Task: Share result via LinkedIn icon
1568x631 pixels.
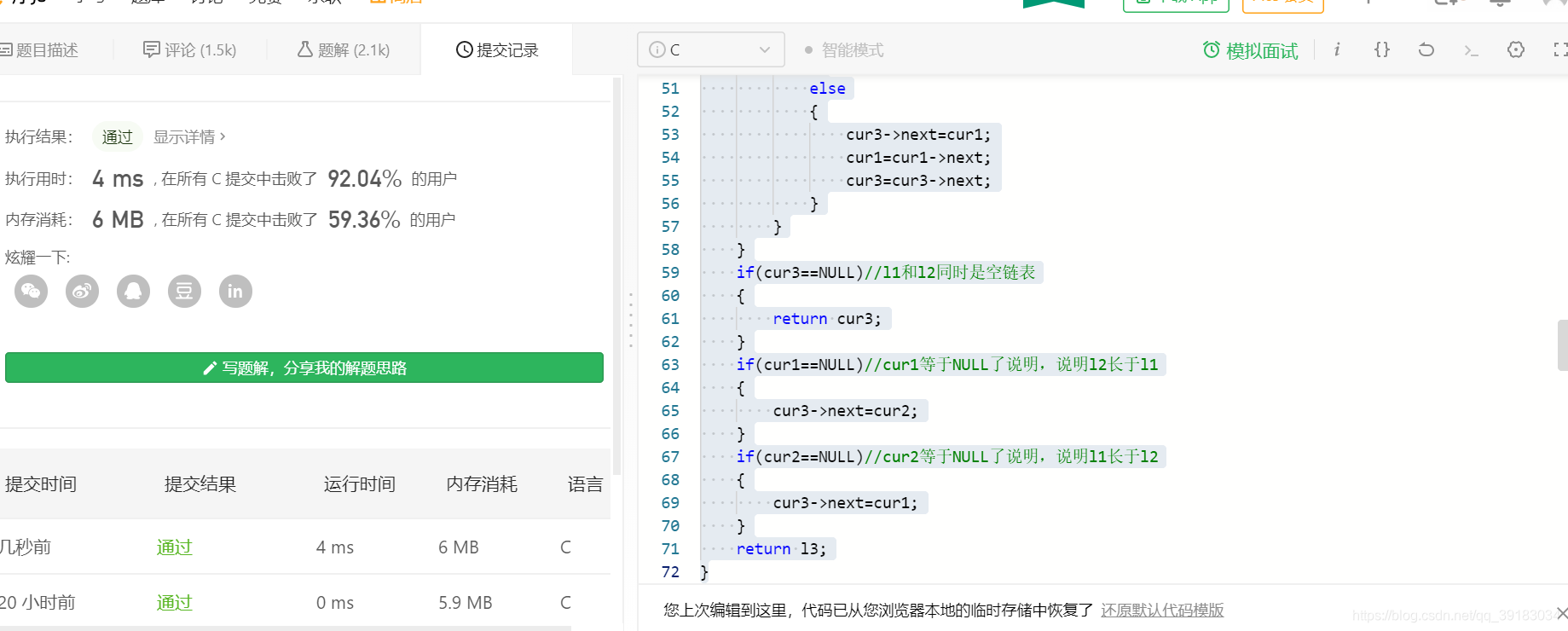Action: 235,292
